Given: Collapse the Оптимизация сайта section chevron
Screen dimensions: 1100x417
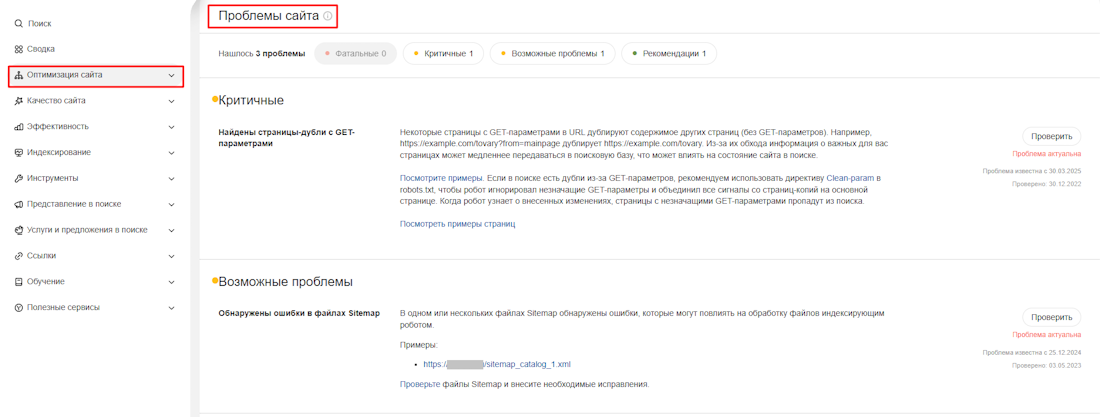Looking at the screenshot, I should (x=171, y=75).
